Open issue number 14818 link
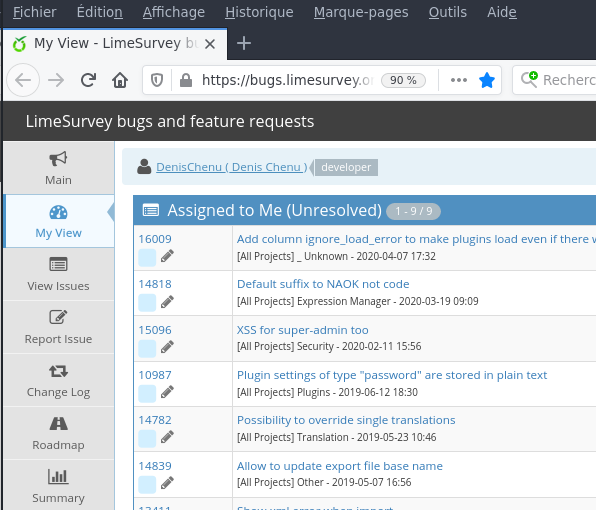This screenshot has width=596, height=510. pyautogui.click(x=155, y=284)
